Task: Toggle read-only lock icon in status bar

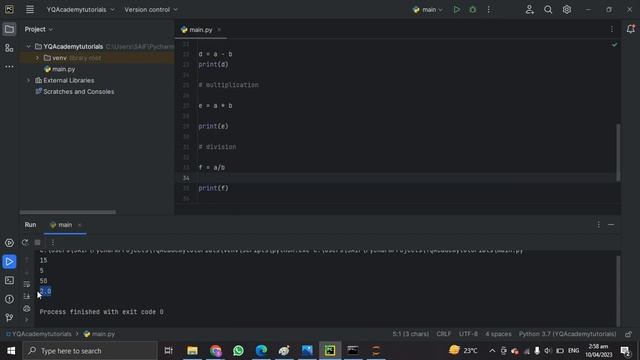Action: coord(629,334)
